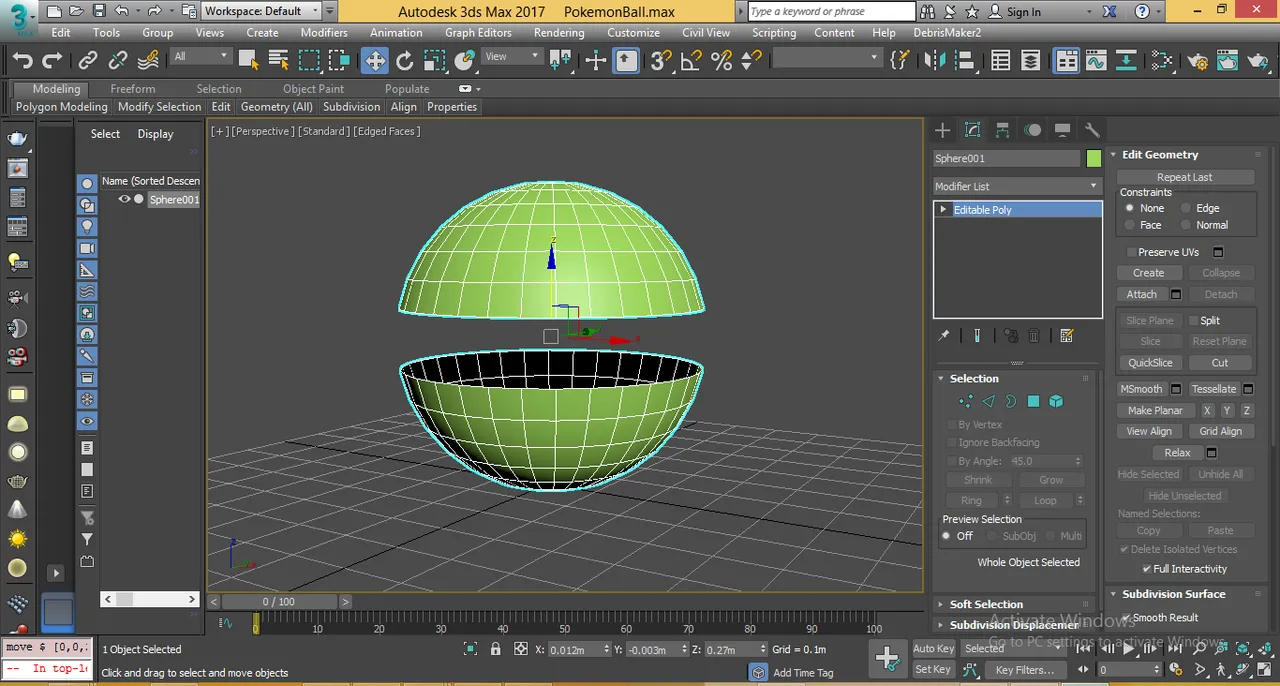The height and width of the screenshot is (686, 1280).
Task: Click the QuickSlice button
Action: pyautogui.click(x=1150, y=363)
